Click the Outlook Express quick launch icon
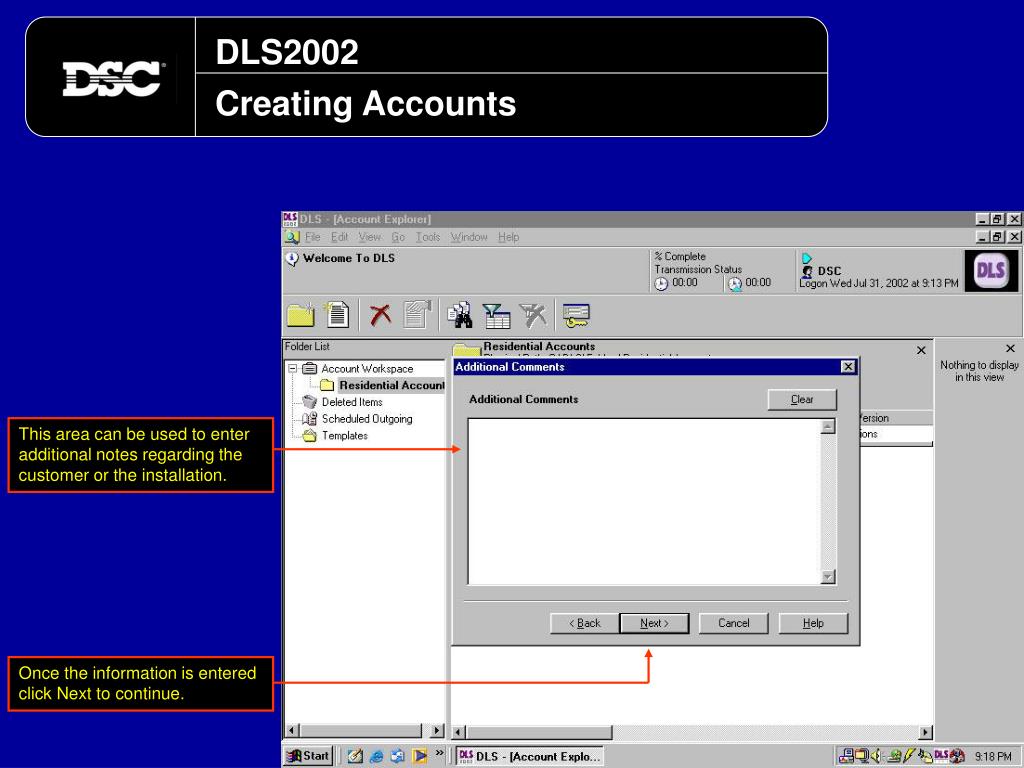 397,756
